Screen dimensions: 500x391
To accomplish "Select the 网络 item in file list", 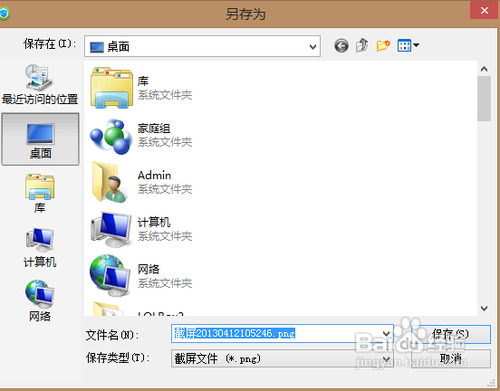I will [x=142, y=276].
